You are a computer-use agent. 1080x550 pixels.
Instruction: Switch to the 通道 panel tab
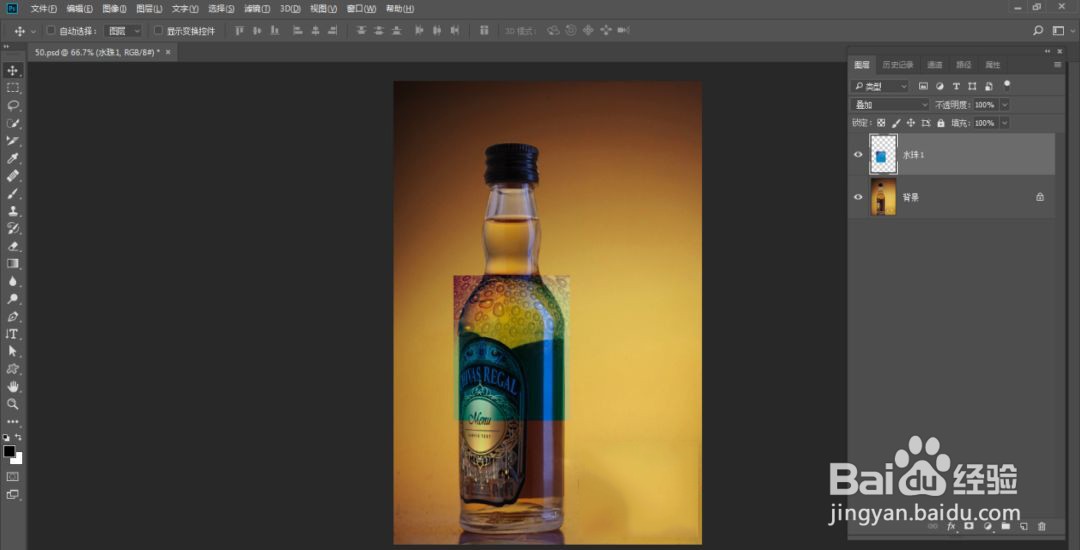(x=934, y=65)
